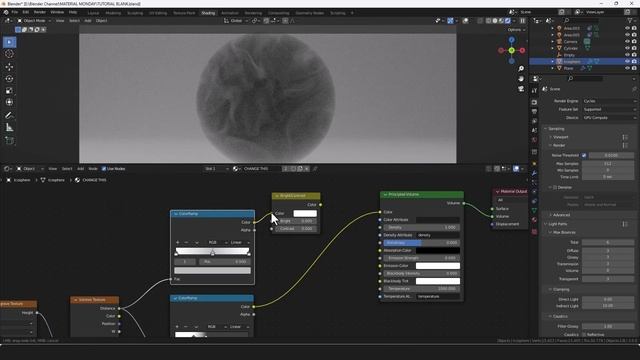The width and height of the screenshot is (640, 360).
Task: Toggle the camera view icon in viewport
Action: 521,89
